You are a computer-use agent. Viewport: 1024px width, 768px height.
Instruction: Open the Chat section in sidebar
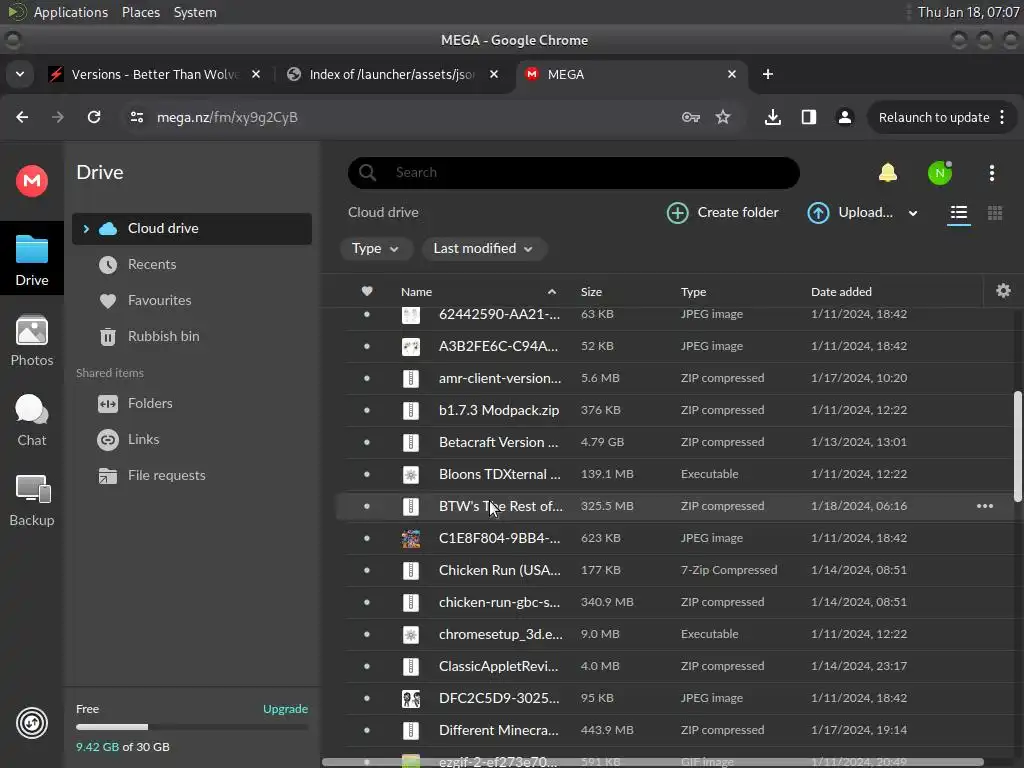coord(31,421)
